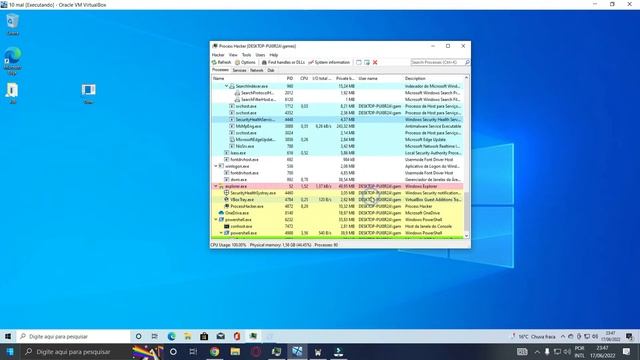Open Microsoft Edge on the guest taskbar
Screen dimensions: 640x360
point(171,336)
